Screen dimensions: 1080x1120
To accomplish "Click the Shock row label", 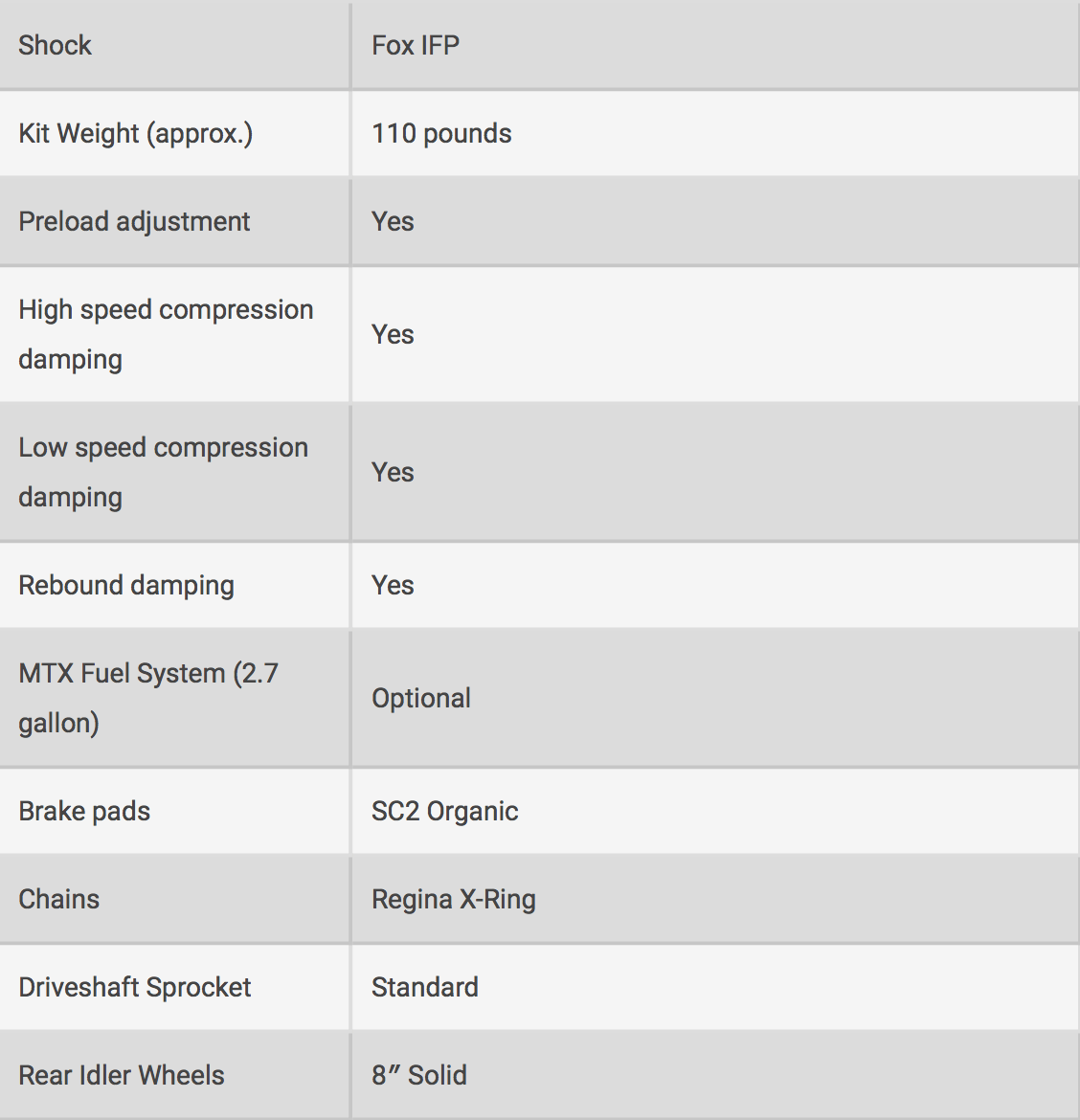I will point(55,45).
